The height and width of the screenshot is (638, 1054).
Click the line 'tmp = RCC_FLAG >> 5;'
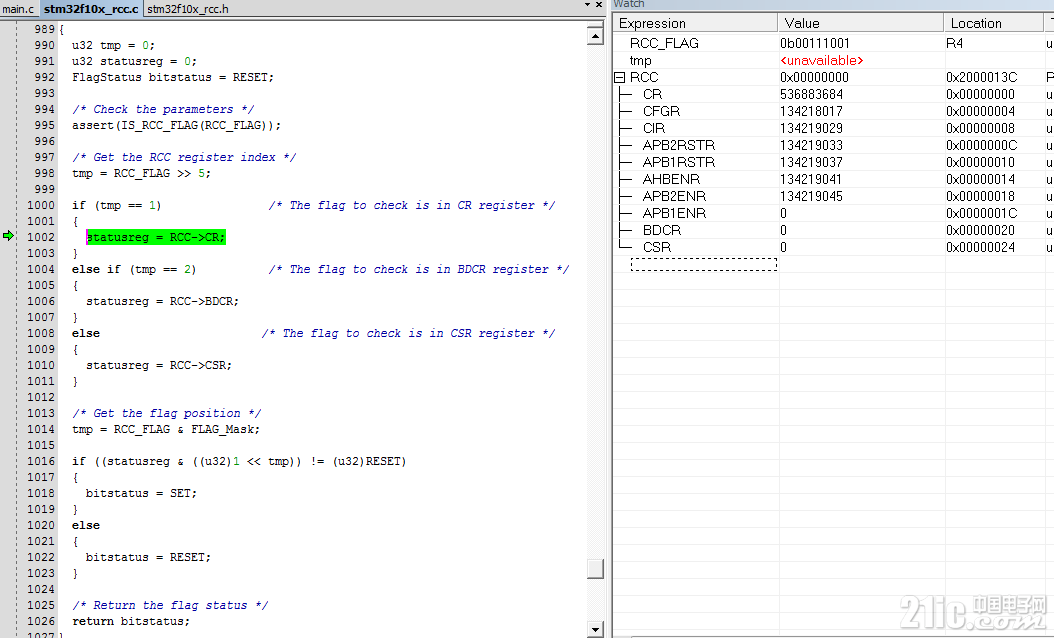pyautogui.click(x=141, y=173)
